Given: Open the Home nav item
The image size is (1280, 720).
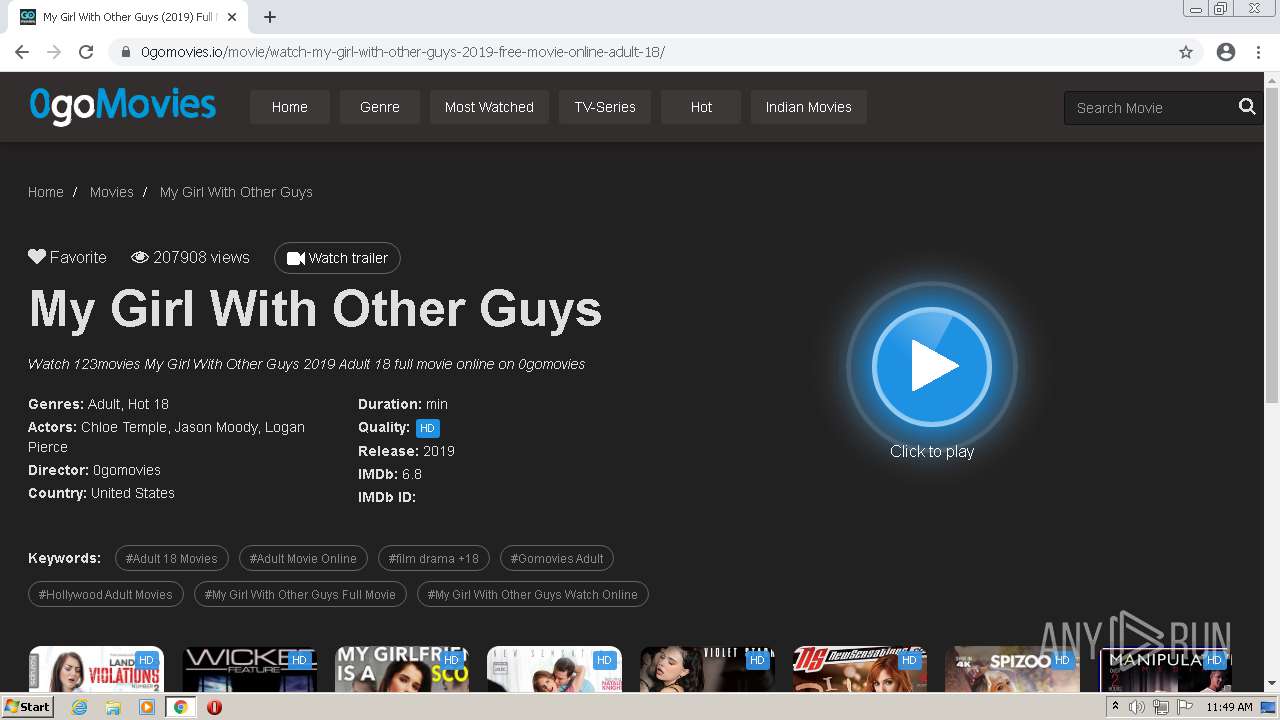Looking at the screenshot, I should tap(289, 107).
